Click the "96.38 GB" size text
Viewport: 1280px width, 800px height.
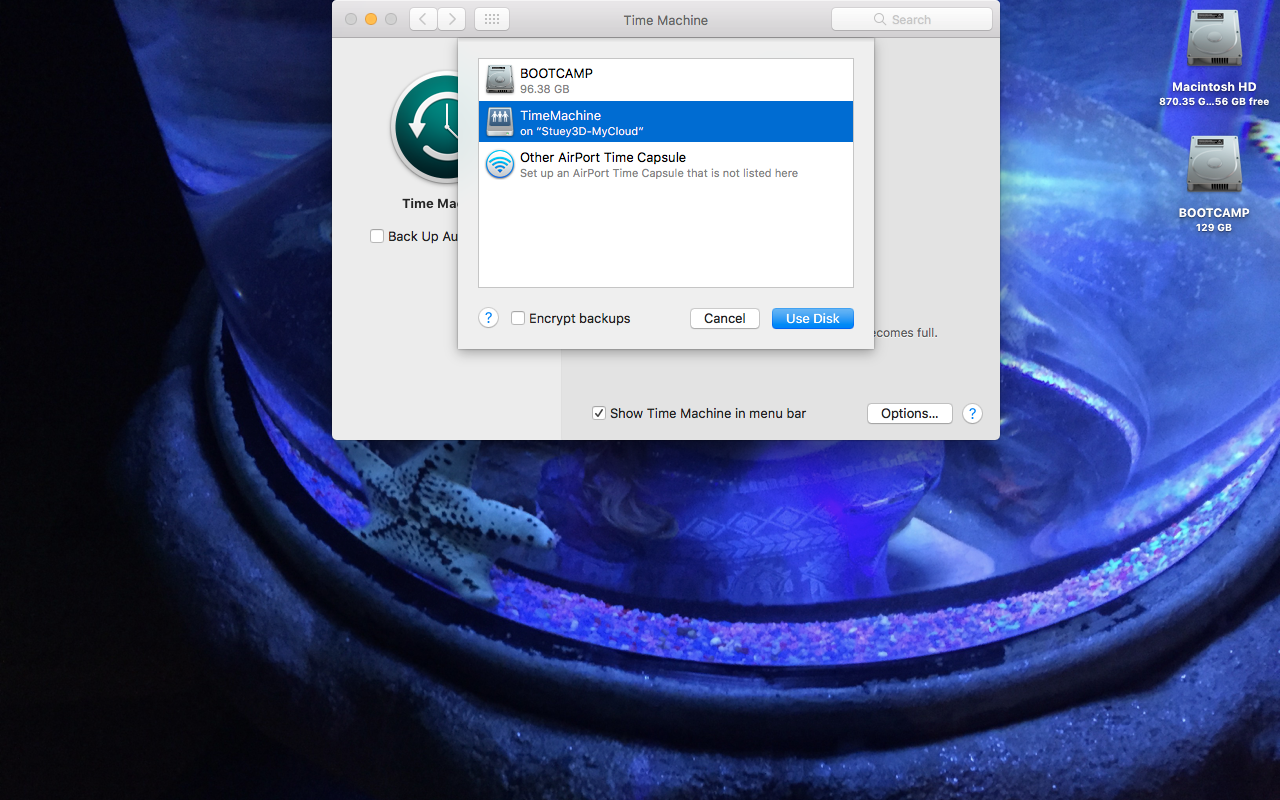point(545,89)
